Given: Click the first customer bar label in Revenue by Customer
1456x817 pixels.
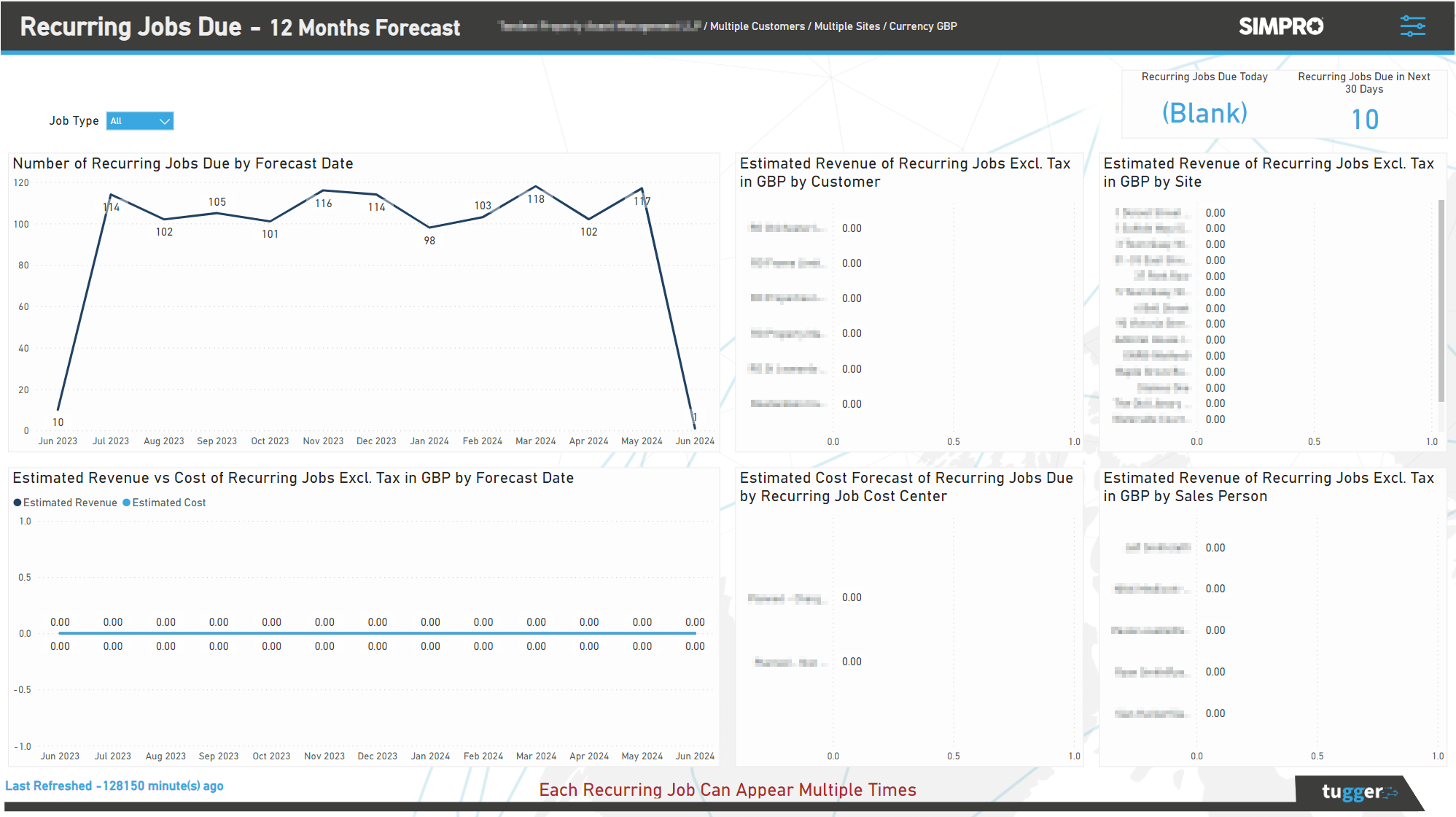Looking at the screenshot, I should coord(787,228).
